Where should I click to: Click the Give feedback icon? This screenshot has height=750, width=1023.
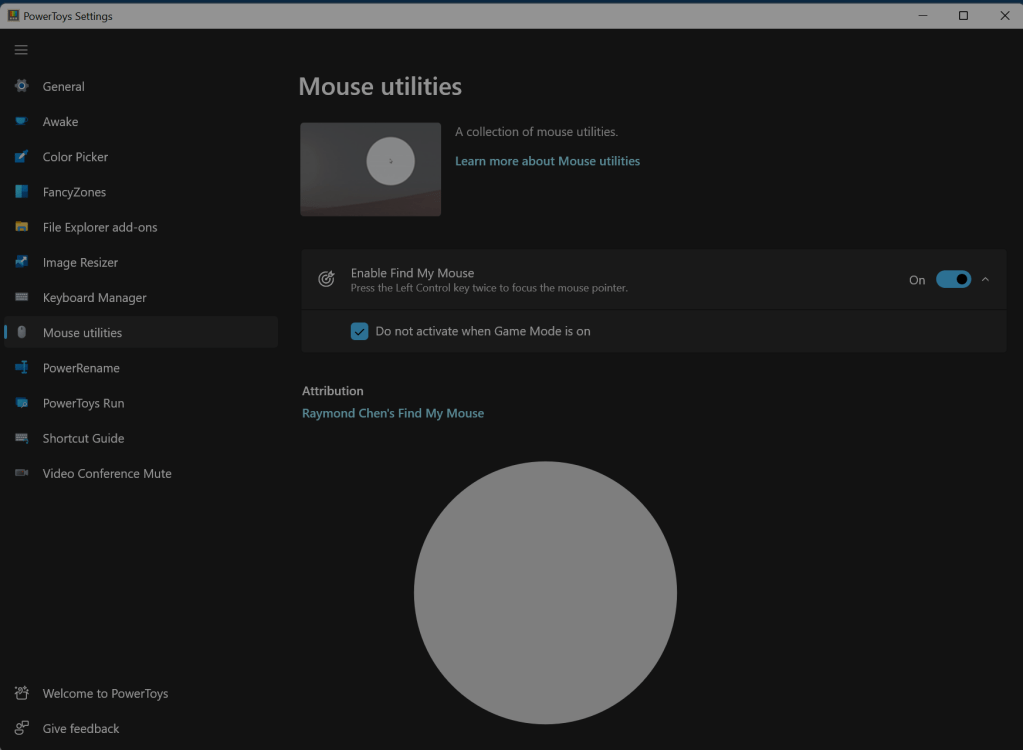(x=22, y=728)
